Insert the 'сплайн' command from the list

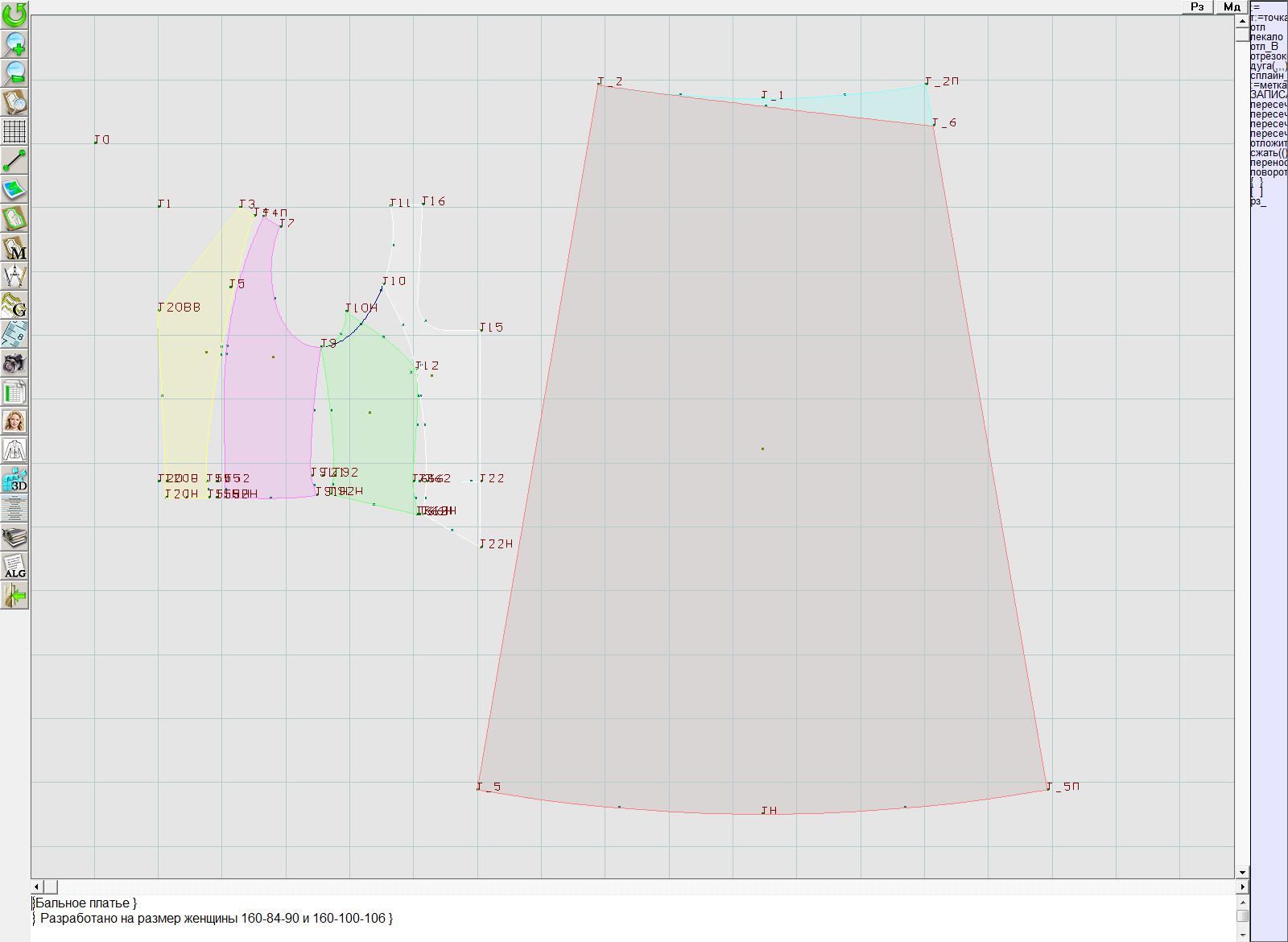tap(1268, 76)
